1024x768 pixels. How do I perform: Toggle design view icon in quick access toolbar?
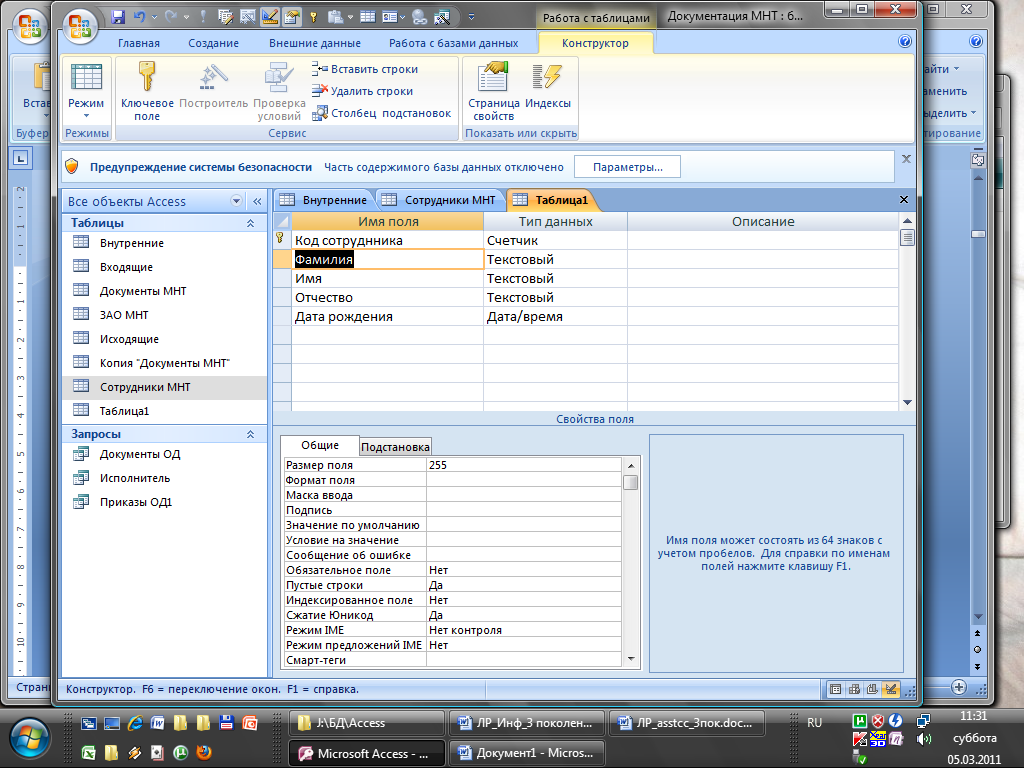pos(270,17)
